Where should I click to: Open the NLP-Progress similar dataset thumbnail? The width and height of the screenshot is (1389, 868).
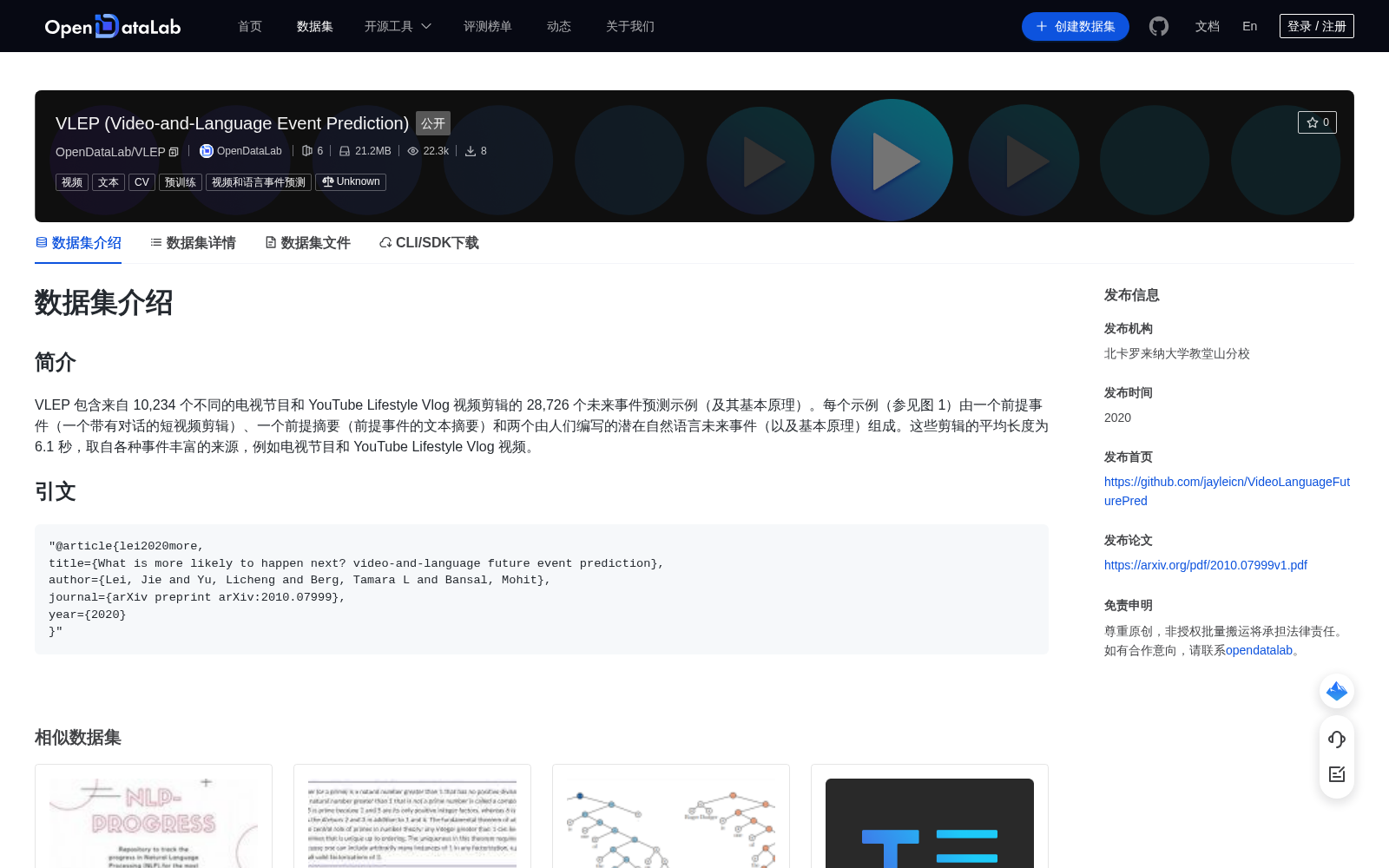[154, 821]
